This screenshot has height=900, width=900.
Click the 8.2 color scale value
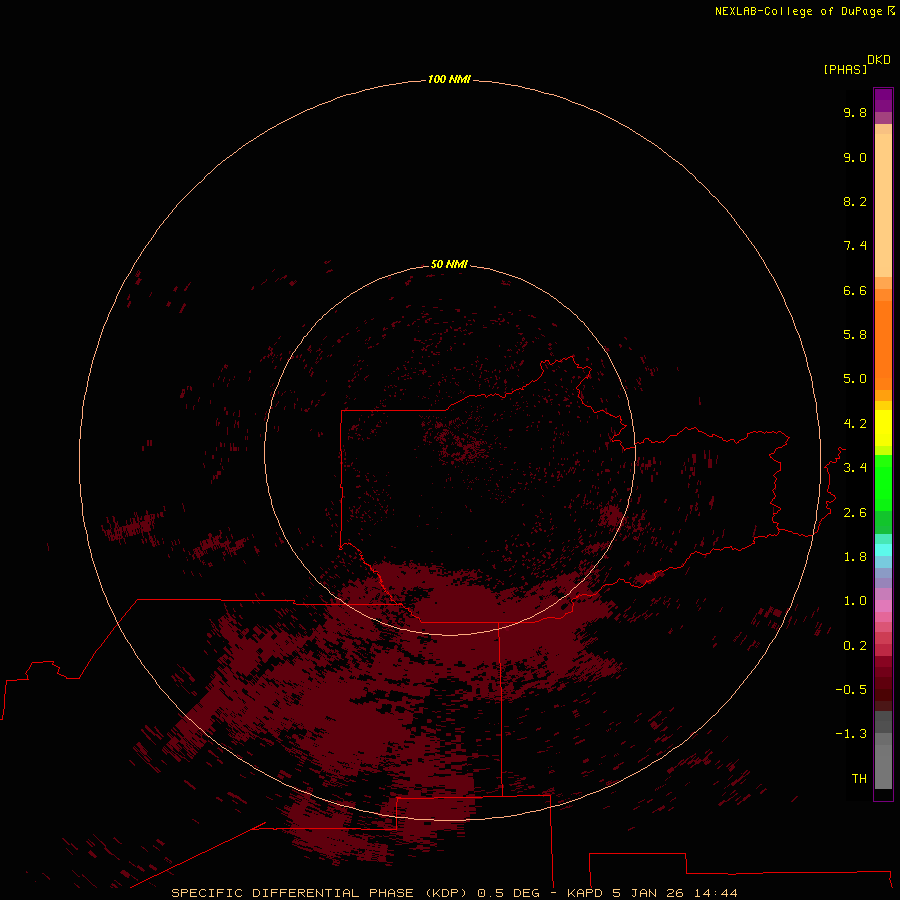pos(855,201)
